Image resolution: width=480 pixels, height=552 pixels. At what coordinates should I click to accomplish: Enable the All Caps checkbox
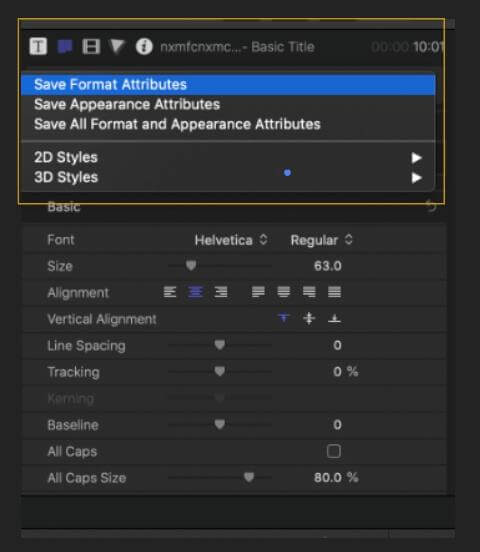[x=333, y=451]
